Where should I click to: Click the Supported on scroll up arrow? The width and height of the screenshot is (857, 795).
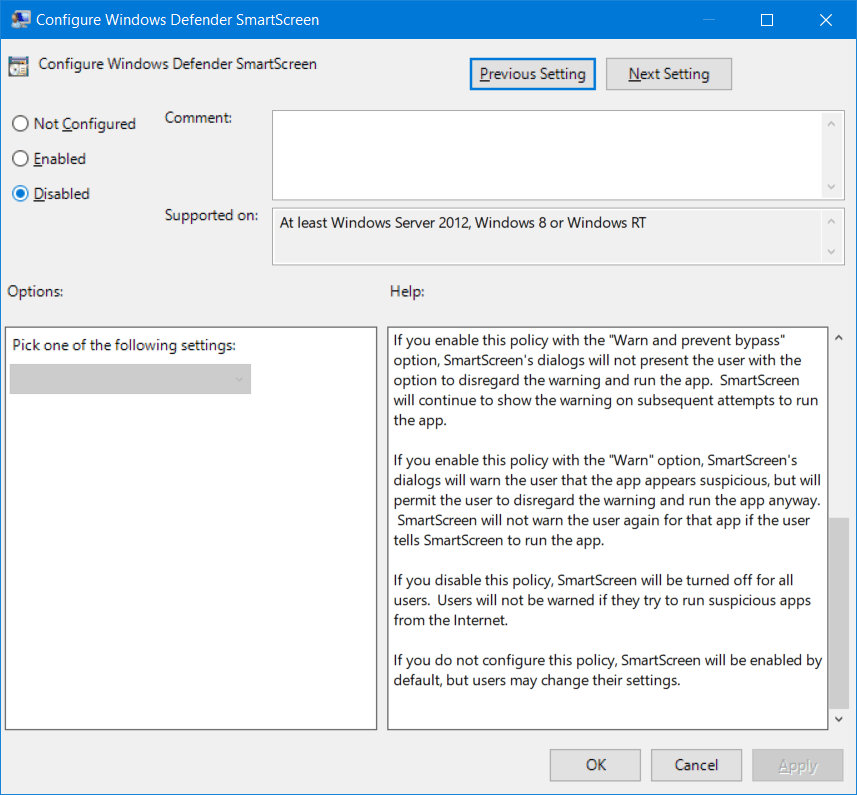(x=831, y=221)
